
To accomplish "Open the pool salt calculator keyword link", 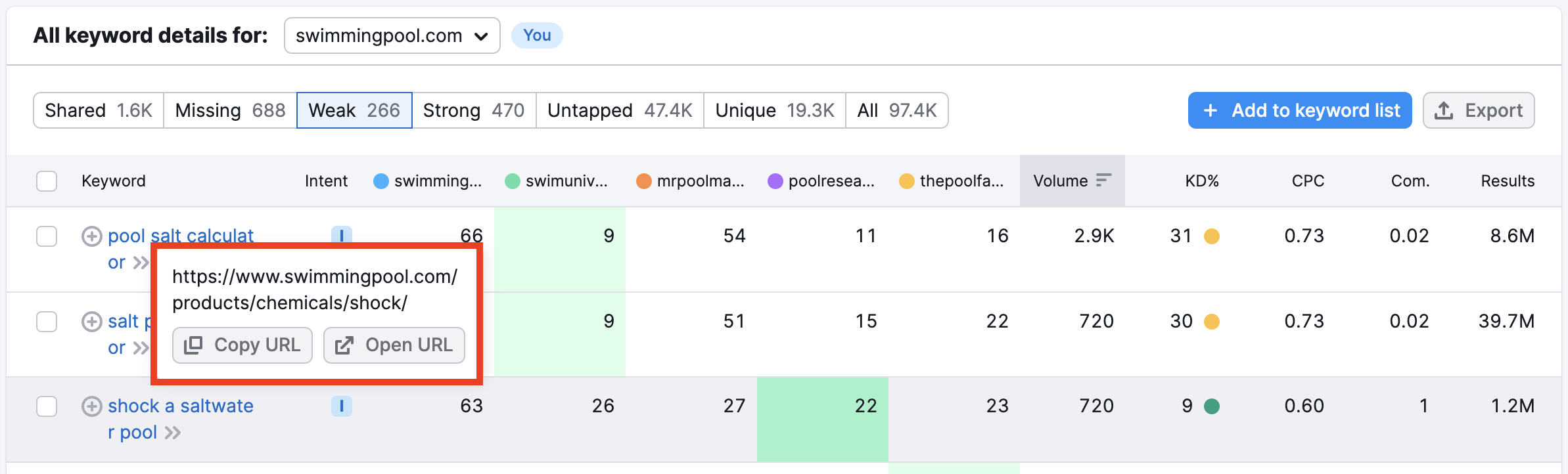I will [x=181, y=236].
